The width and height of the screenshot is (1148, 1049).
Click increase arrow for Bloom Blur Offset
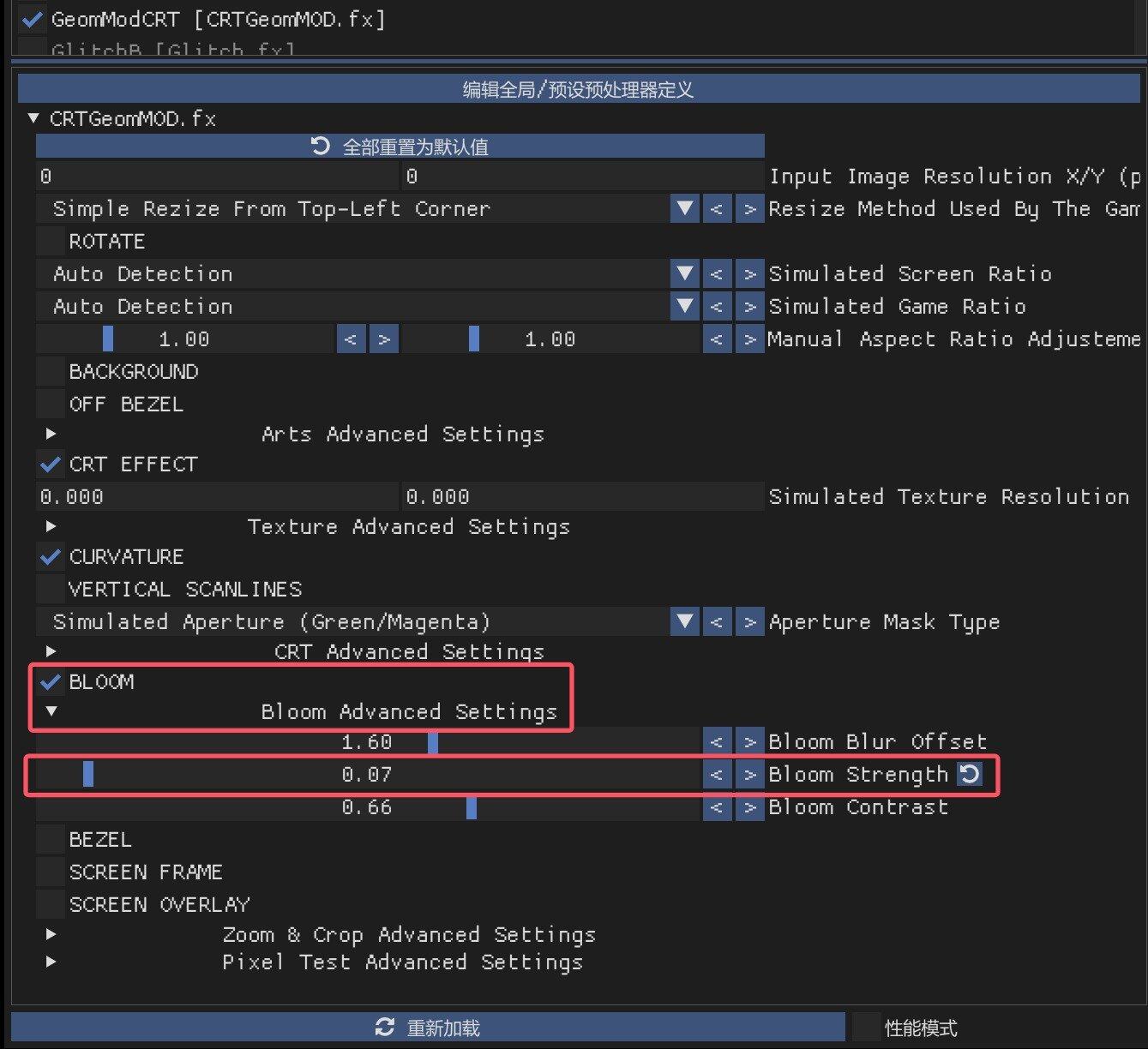point(750,742)
